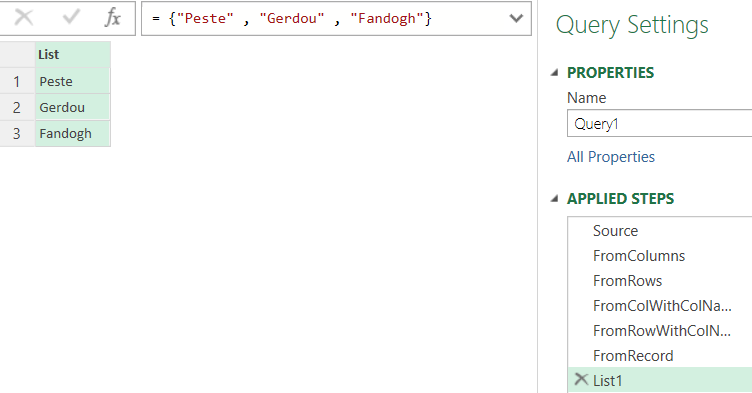Select the Source applied step

click(x=660, y=231)
